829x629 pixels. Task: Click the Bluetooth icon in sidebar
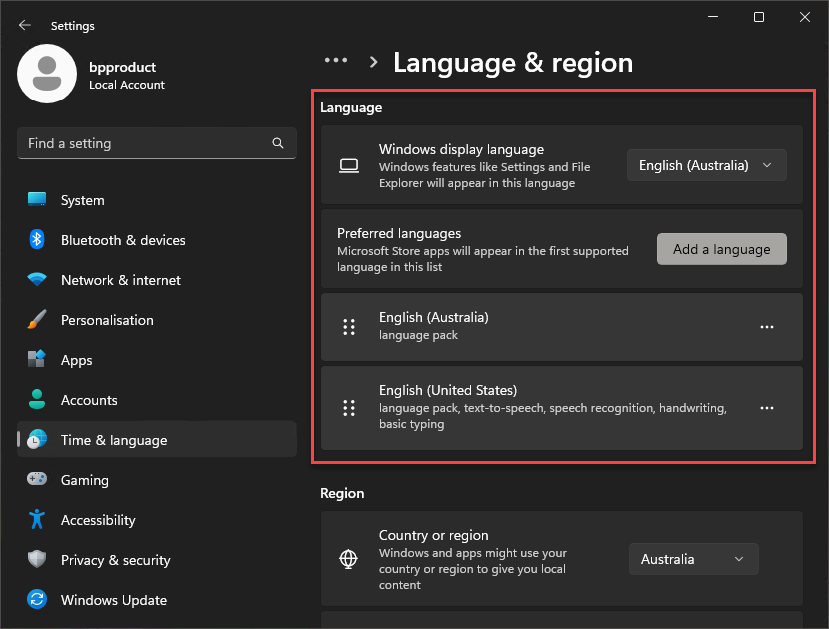pyautogui.click(x=37, y=240)
